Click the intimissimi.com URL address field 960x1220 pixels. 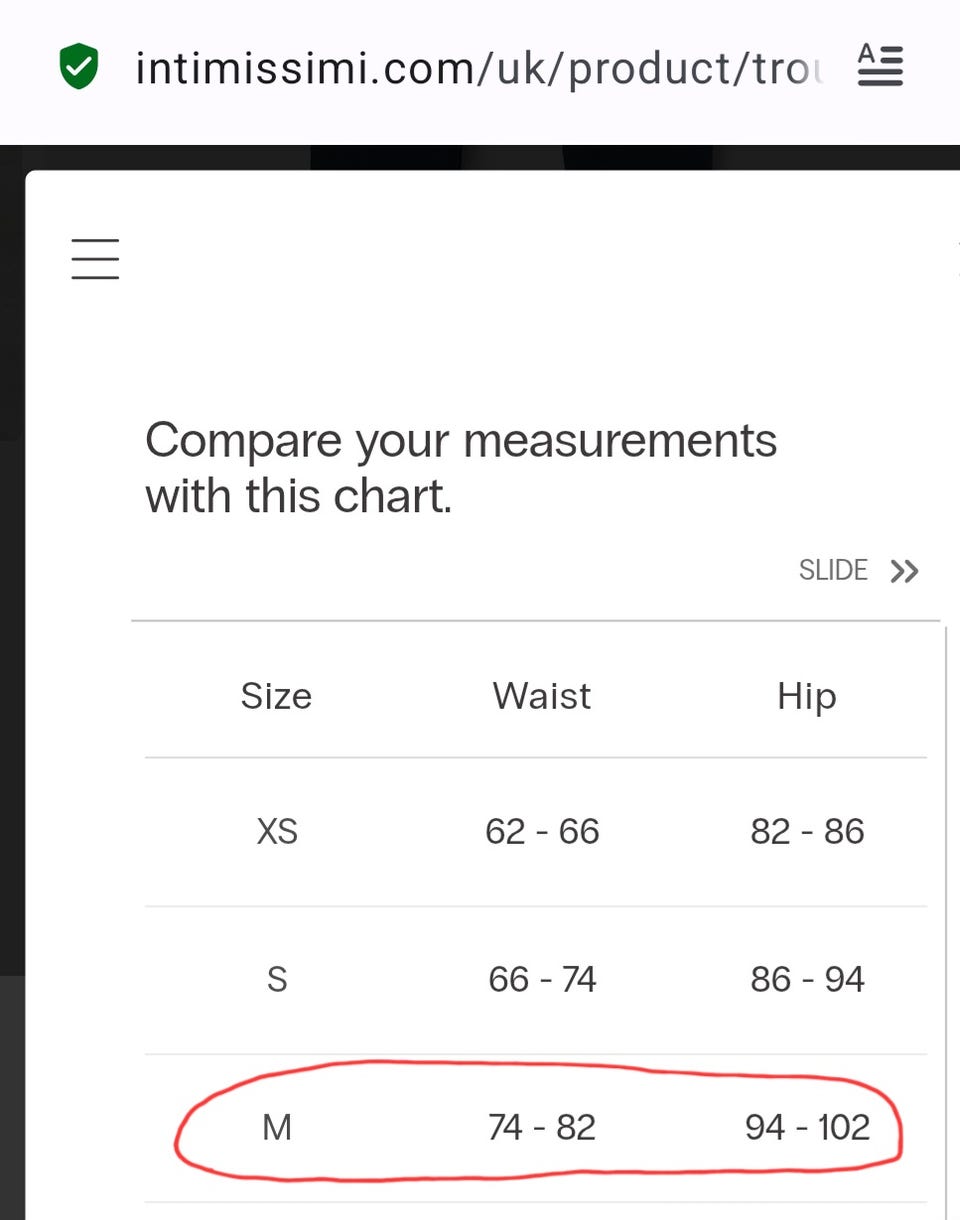tap(478, 68)
